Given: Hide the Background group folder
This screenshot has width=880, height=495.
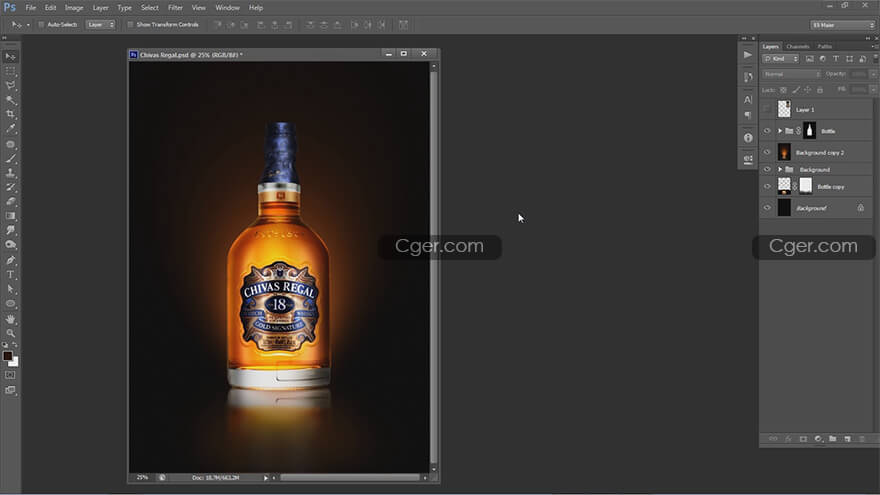Looking at the screenshot, I should 767,169.
